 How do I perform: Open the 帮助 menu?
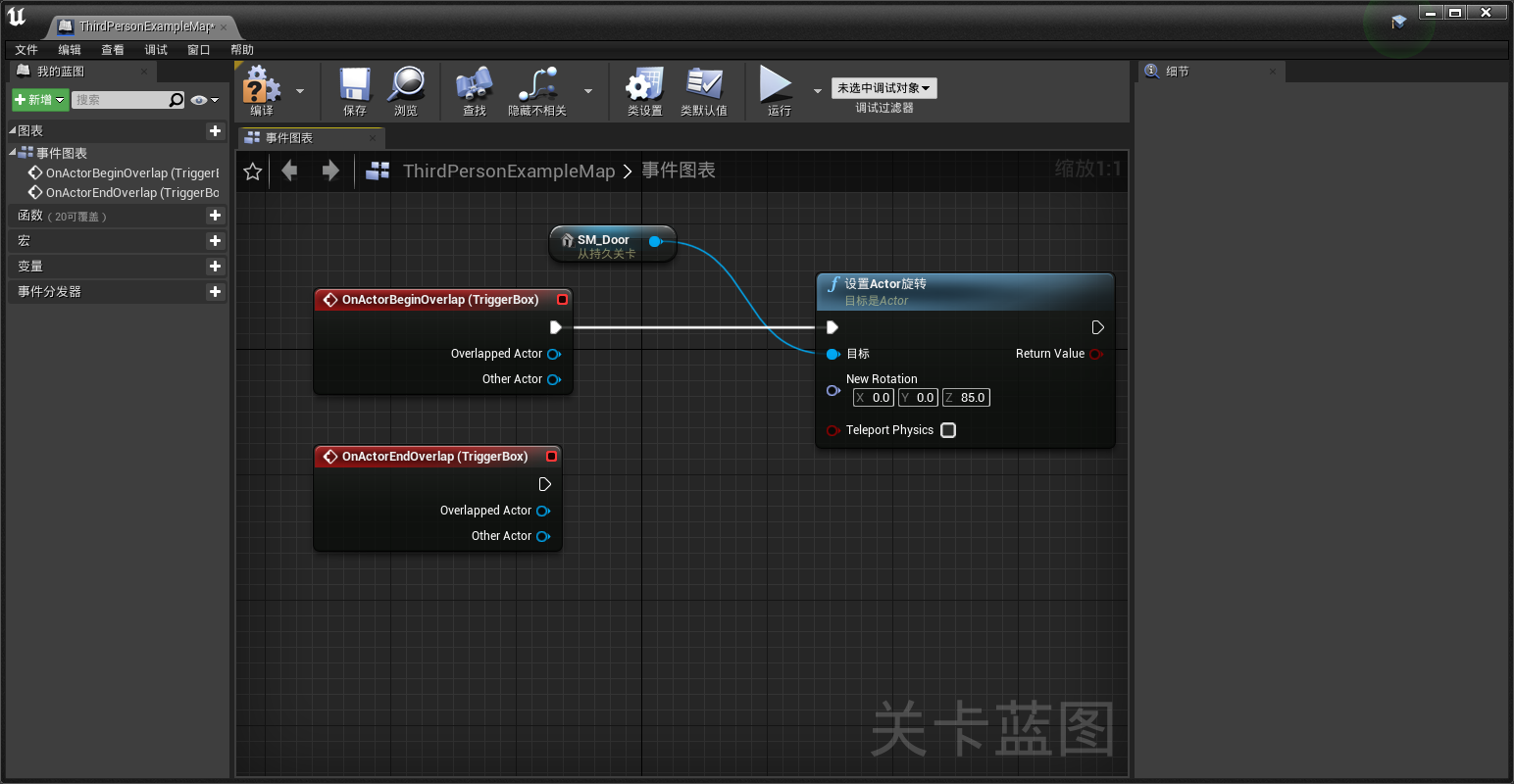click(x=242, y=50)
